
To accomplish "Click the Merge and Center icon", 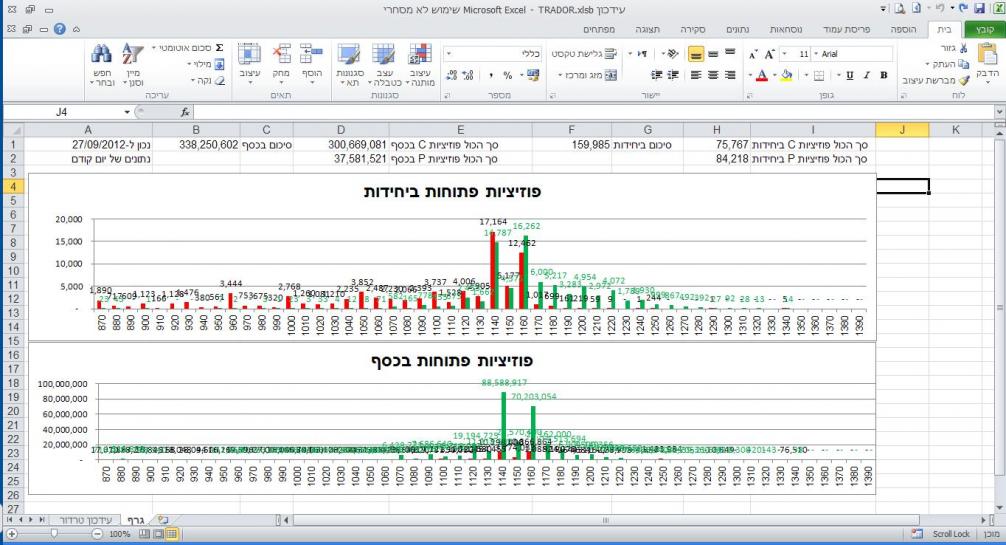I will pyautogui.click(x=611, y=75).
